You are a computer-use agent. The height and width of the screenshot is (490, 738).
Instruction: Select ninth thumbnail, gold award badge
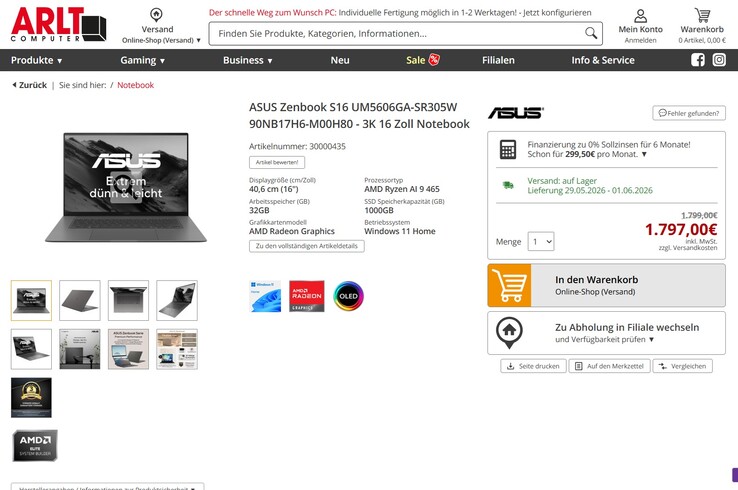[x=31, y=397]
